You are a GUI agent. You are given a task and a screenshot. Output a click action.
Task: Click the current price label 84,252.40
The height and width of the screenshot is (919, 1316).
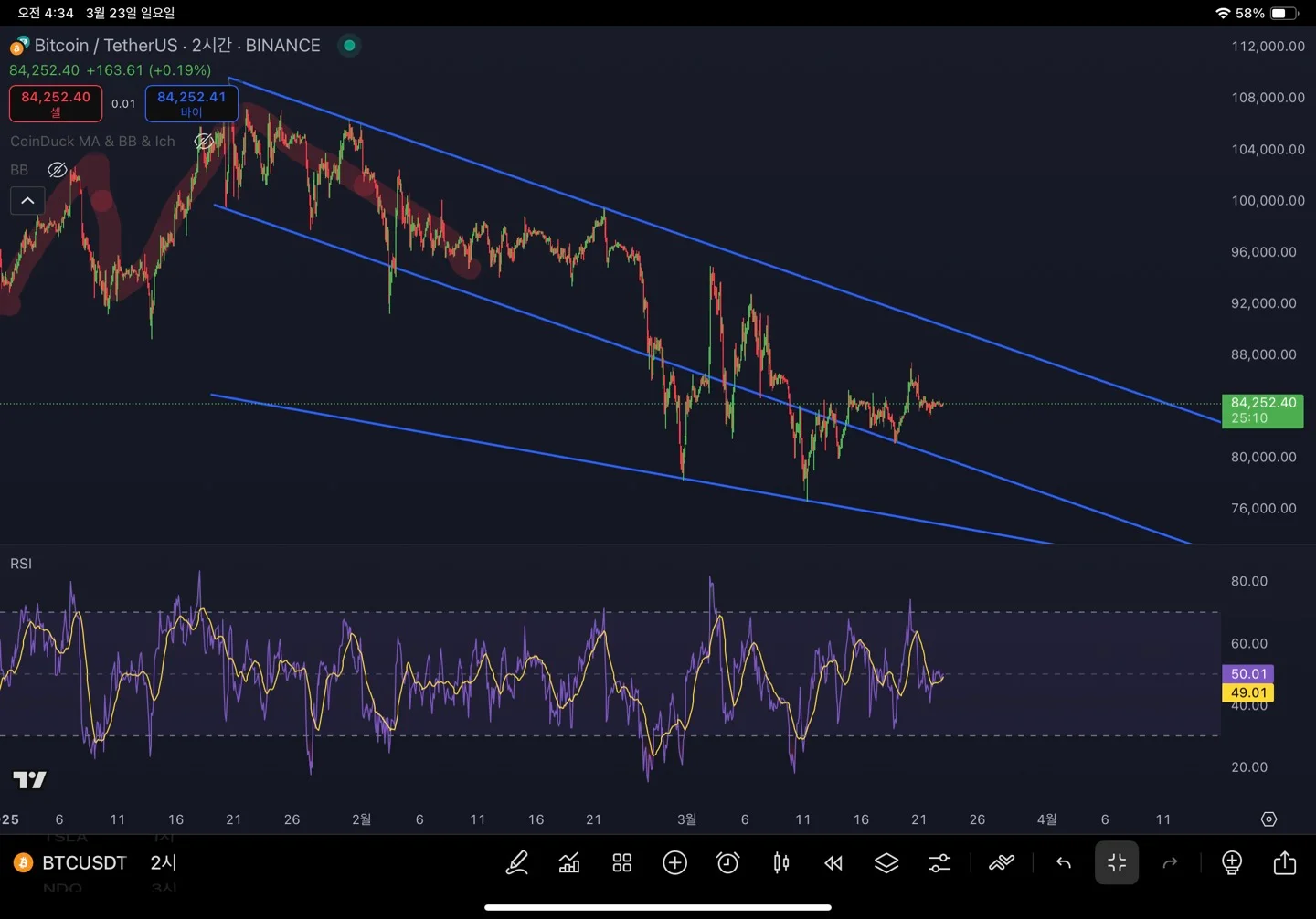click(1263, 410)
